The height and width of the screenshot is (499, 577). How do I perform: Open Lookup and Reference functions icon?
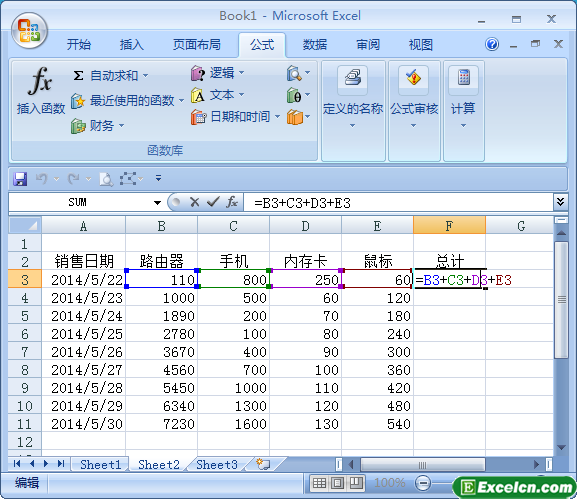(x=294, y=73)
